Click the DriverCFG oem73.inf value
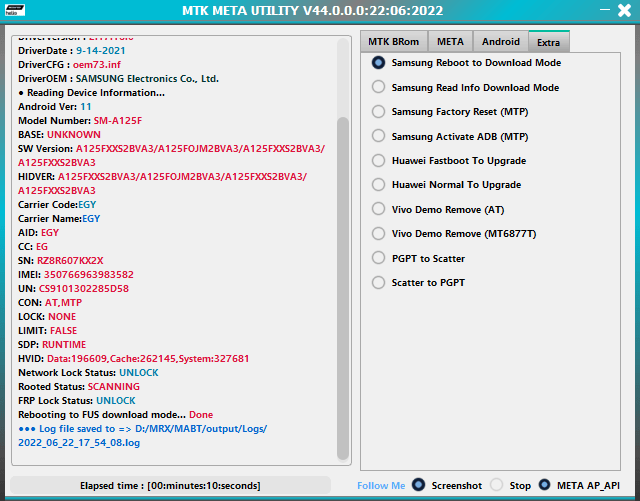640x501 pixels. (x=97, y=65)
